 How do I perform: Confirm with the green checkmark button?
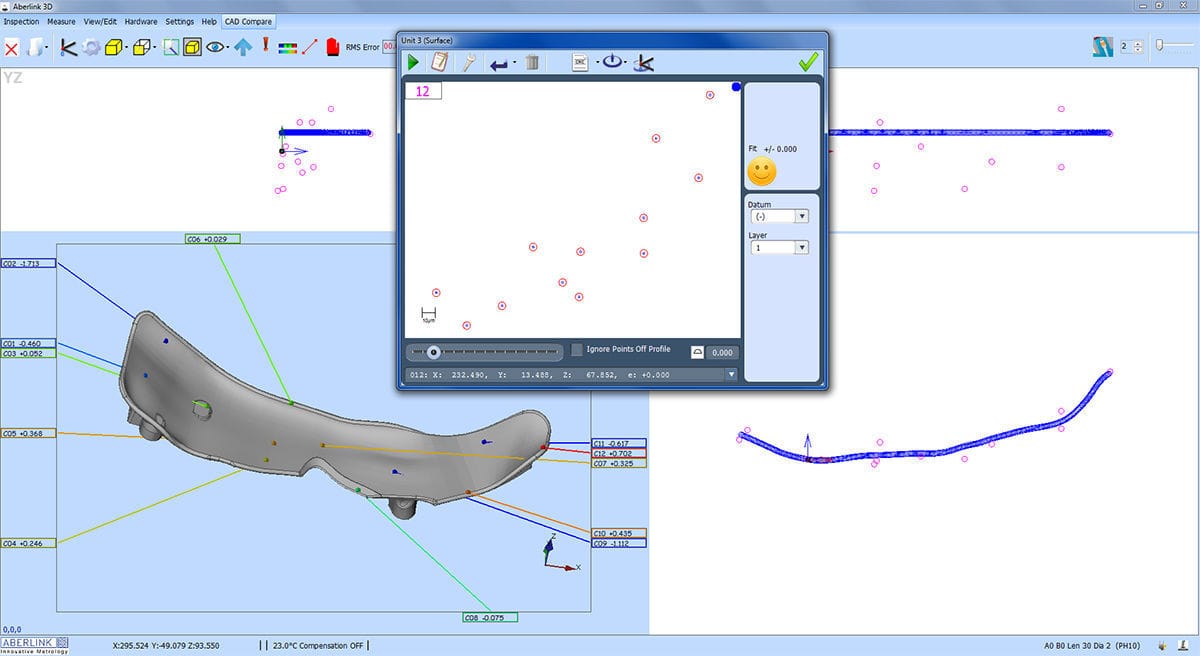pyautogui.click(x=808, y=61)
